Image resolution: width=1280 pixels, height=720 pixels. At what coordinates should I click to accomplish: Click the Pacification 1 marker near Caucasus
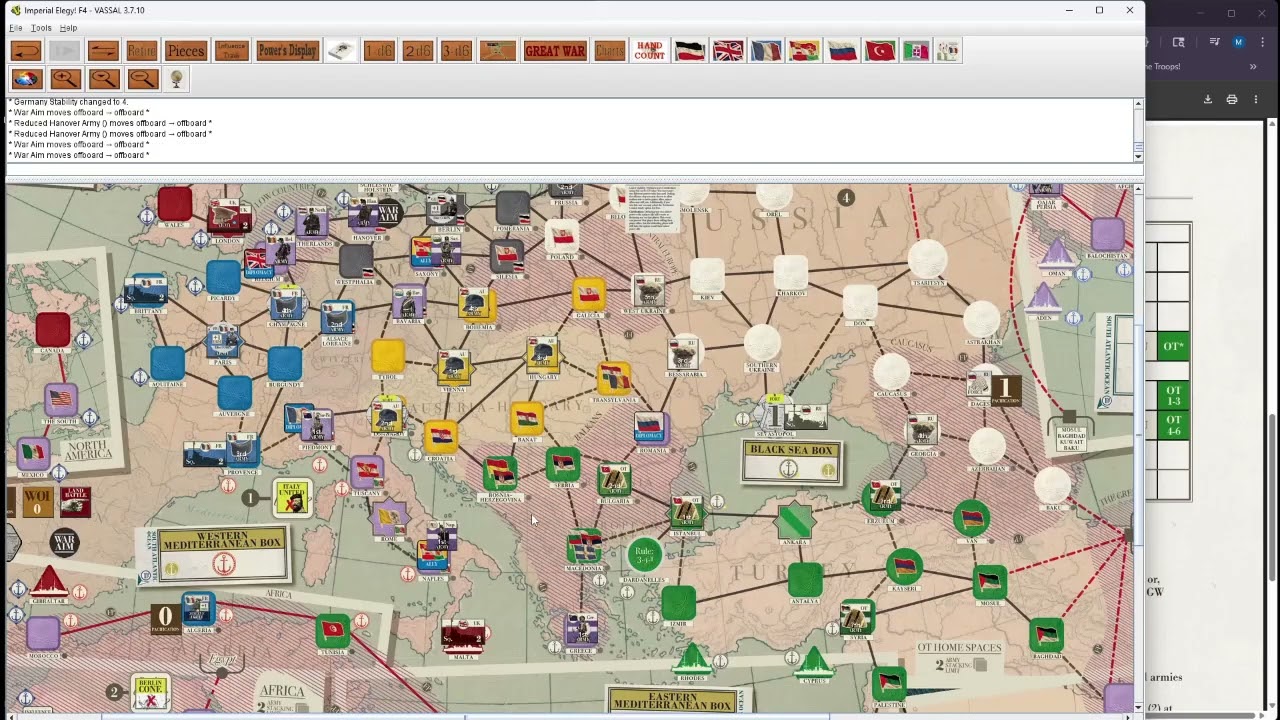(x=1005, y=389)
